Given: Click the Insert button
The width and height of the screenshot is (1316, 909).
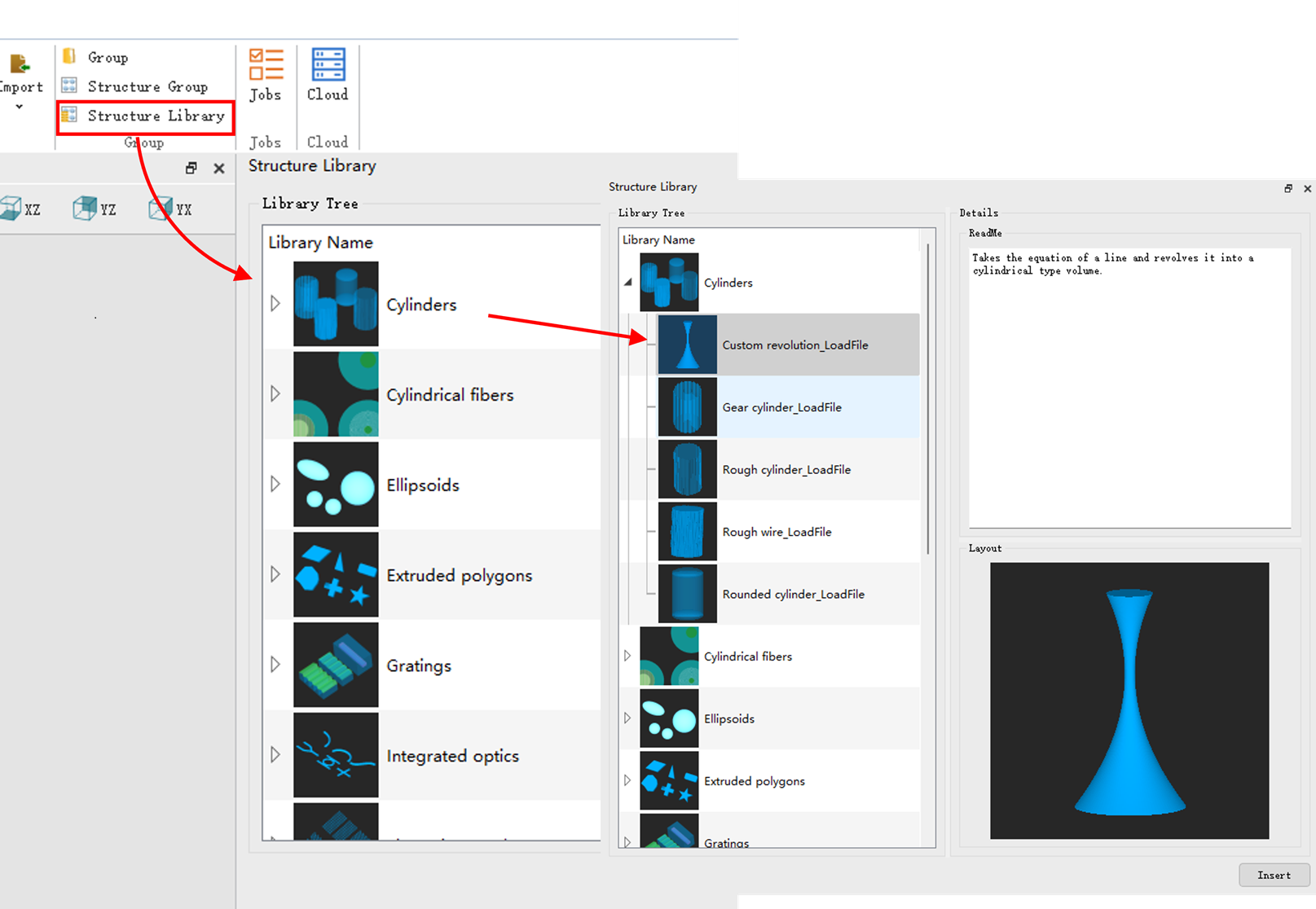Looking at the screenshot, I should (x=1274, y=875).
